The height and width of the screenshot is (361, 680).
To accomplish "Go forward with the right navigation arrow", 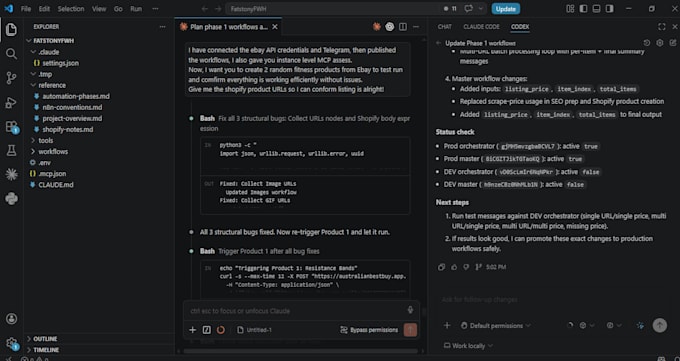I will point(218,9).
